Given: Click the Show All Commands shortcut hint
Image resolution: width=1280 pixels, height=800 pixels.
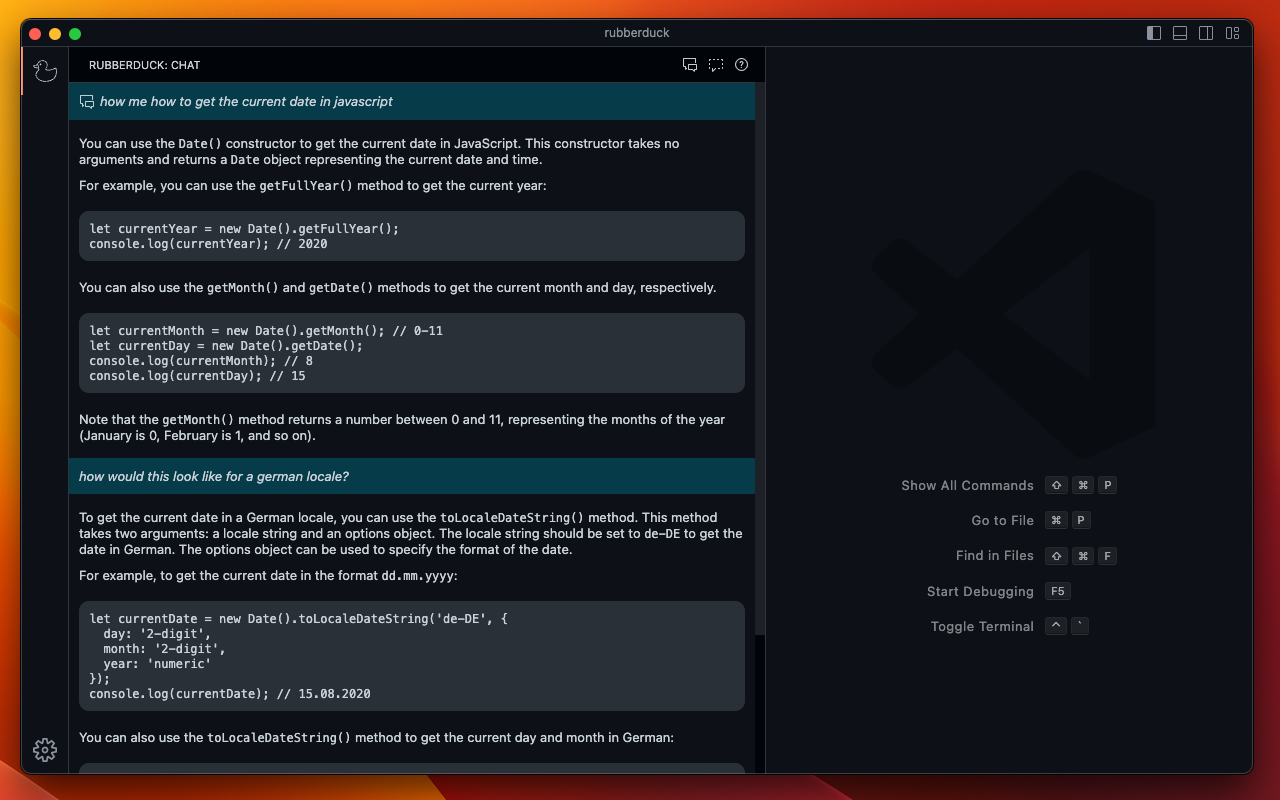Looking at the screenshot, I should pyautogui.click(x=967, y=486).
